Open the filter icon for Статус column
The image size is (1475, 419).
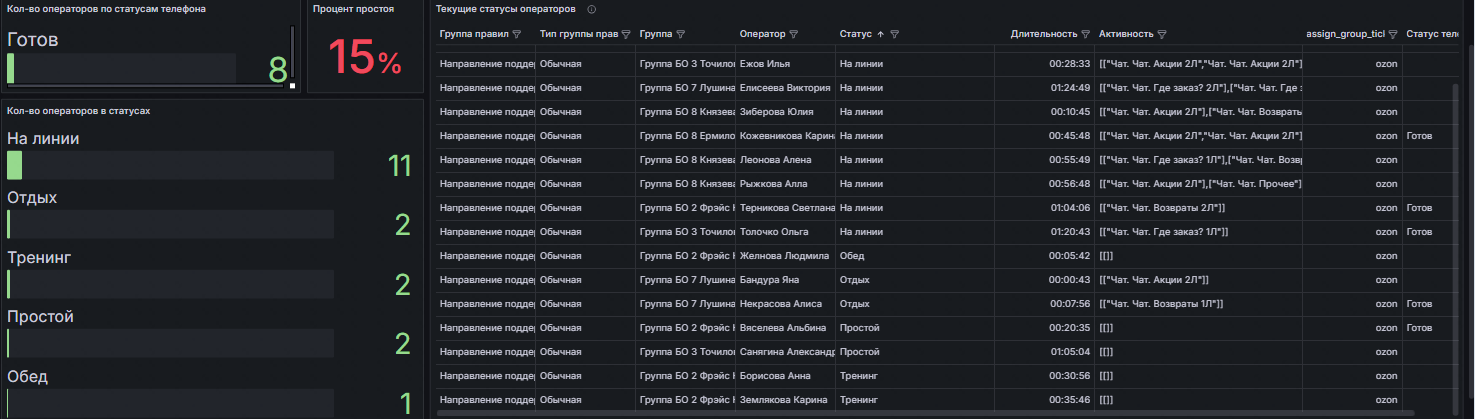coord(895,34)
